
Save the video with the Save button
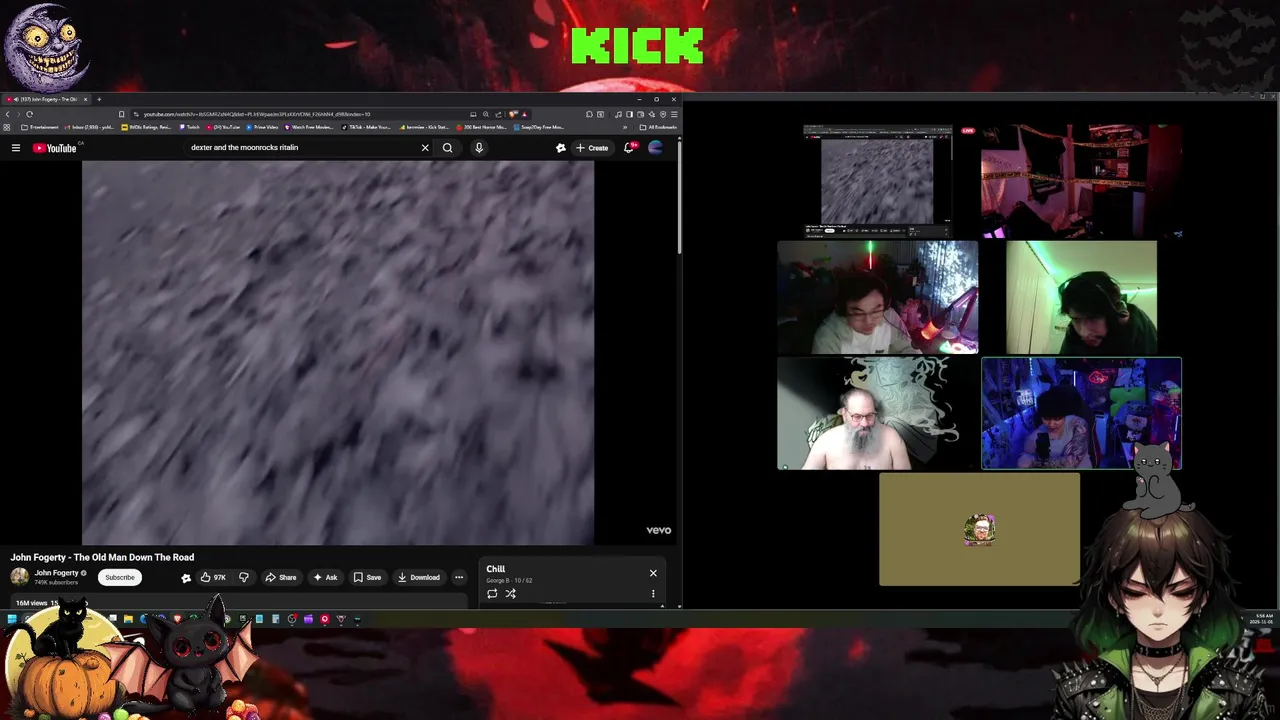click(367, 577)
